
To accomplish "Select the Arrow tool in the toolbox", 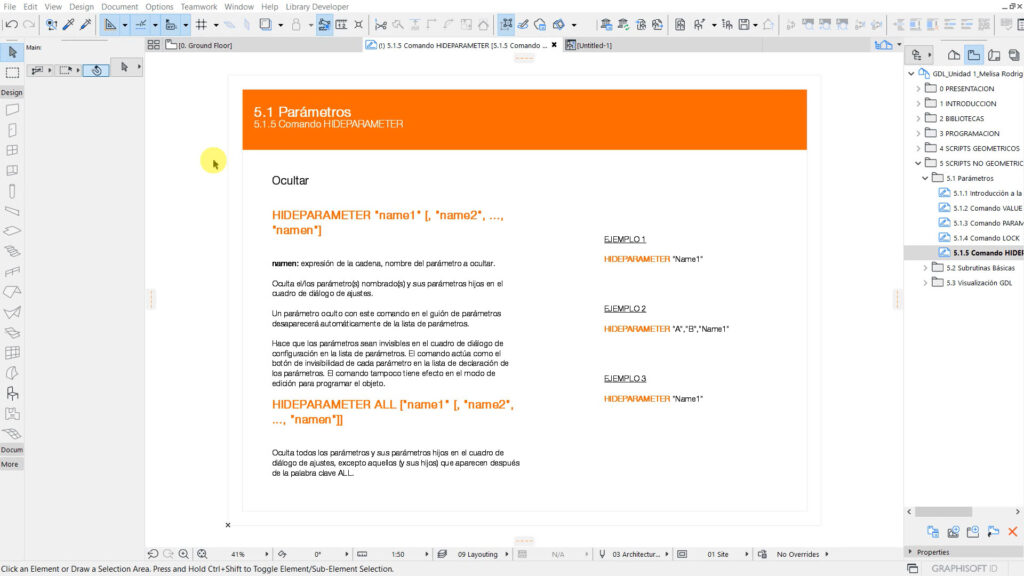I will point(12,52).
